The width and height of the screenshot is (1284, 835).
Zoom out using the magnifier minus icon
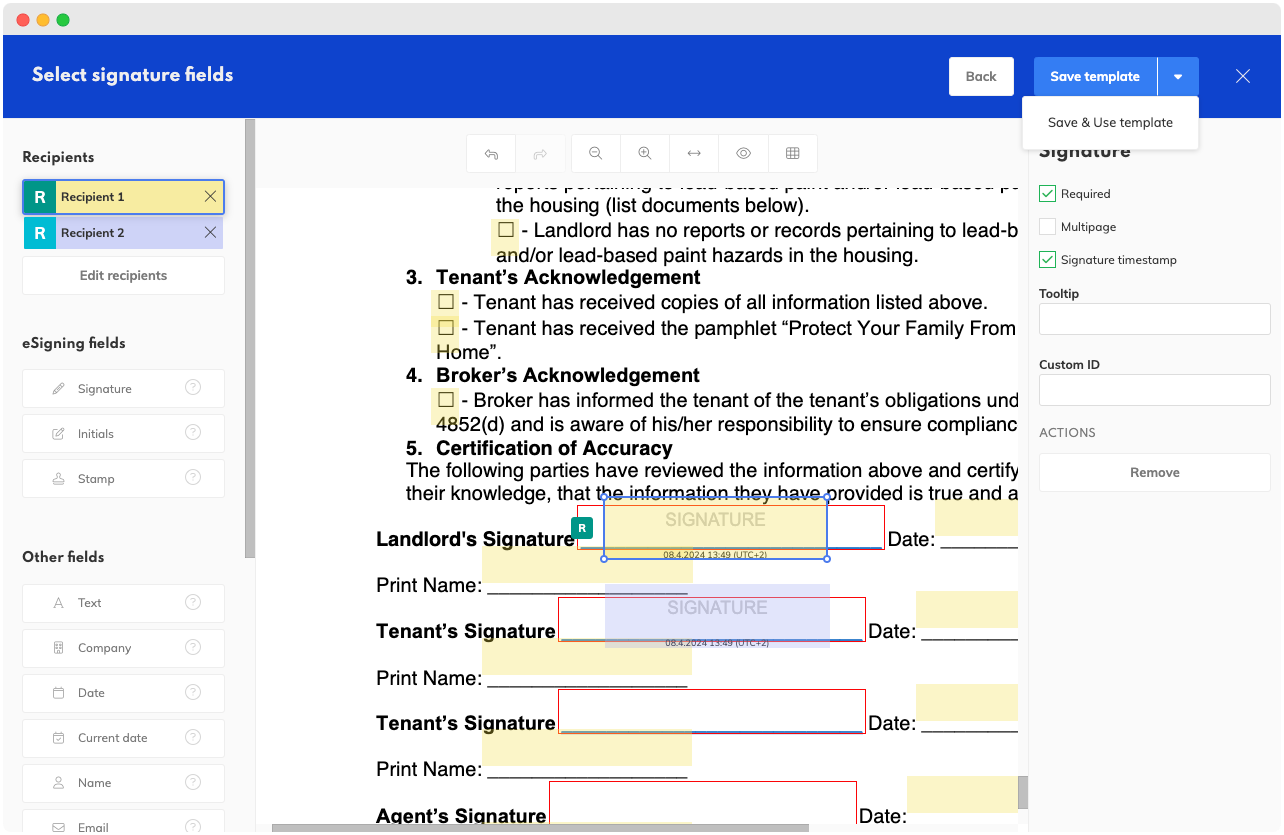[x=595, y=154]
